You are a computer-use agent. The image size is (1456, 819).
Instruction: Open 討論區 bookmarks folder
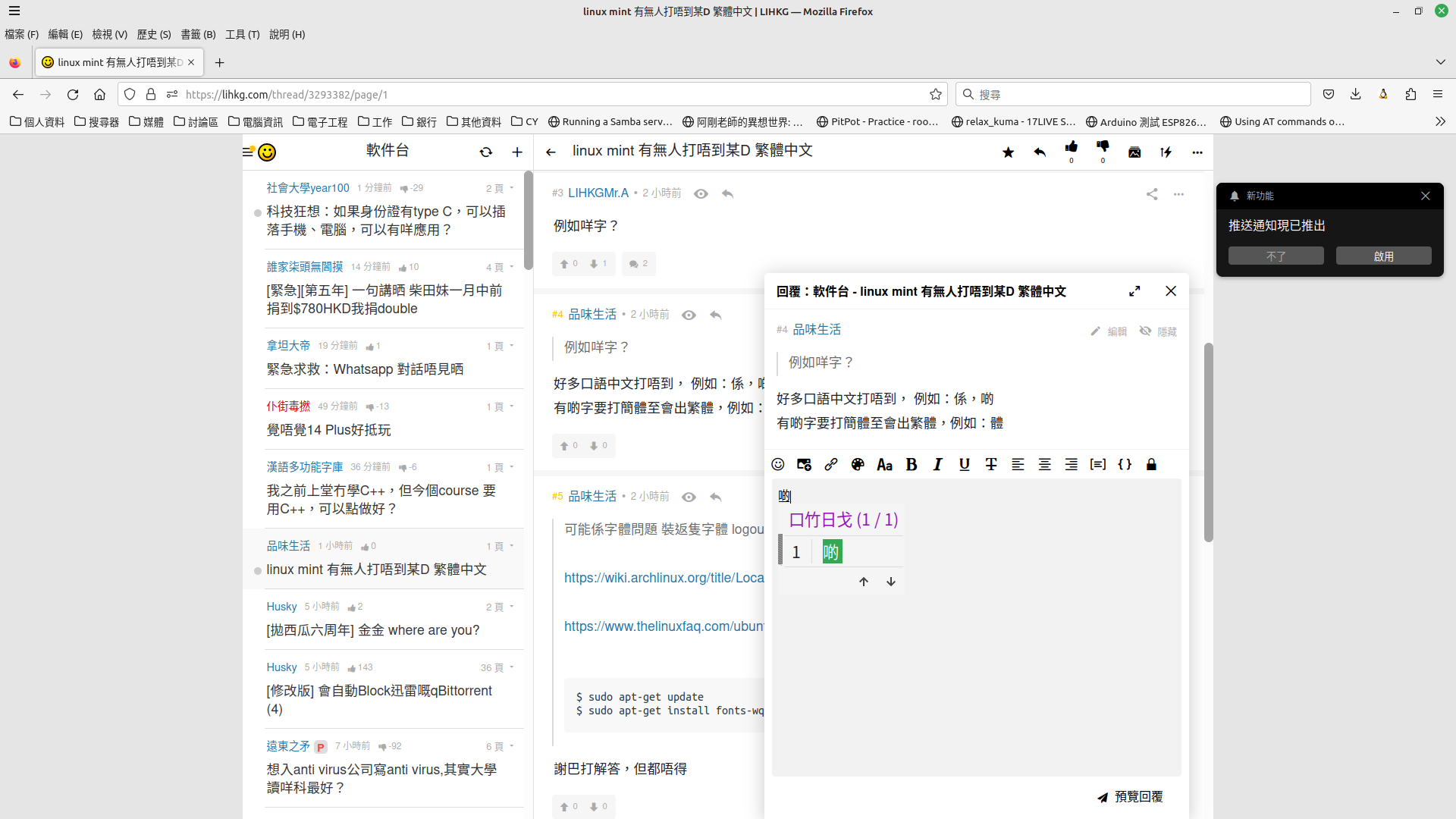coord(196,121)
